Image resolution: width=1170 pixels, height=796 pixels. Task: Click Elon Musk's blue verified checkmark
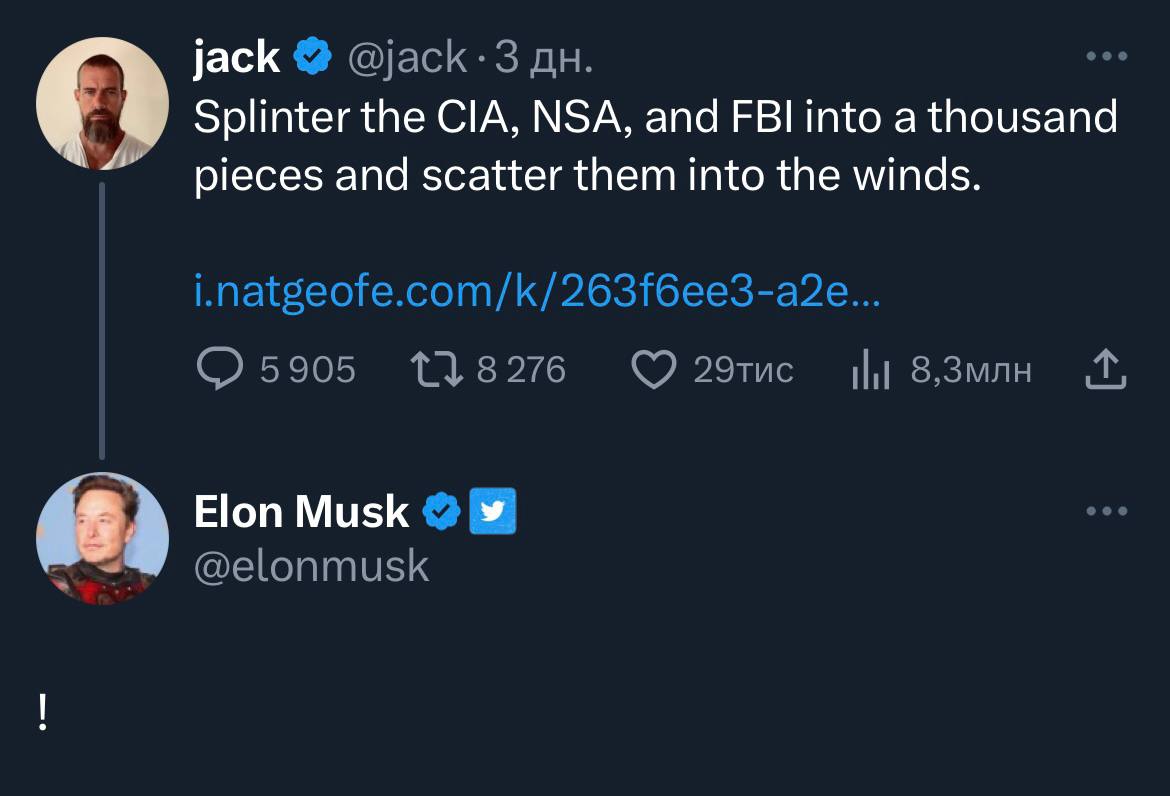tap(441, 511)
